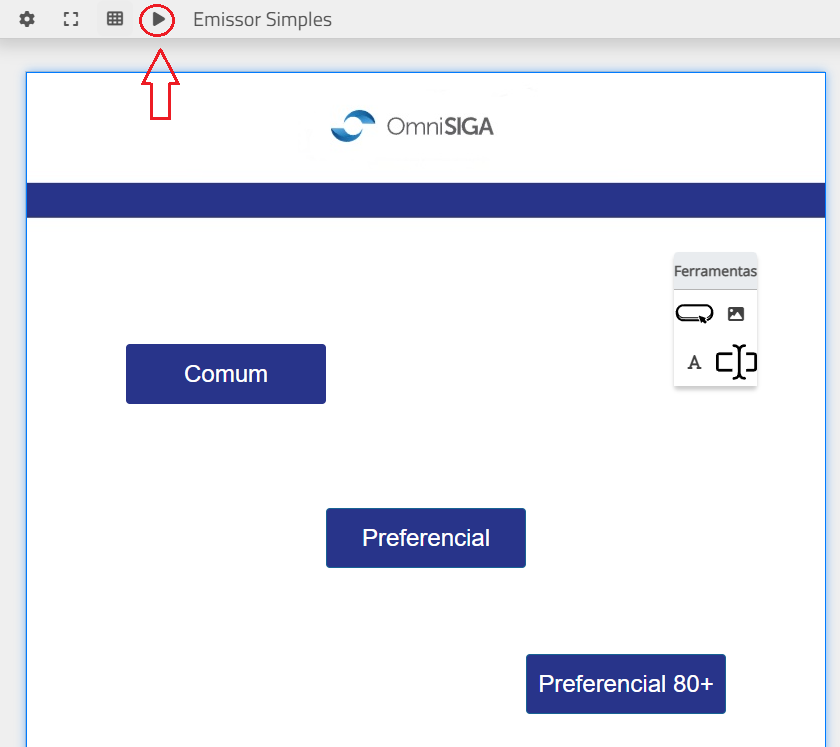Click the red arrow annotation
The image size is (840, 747).
coord(160,84)
